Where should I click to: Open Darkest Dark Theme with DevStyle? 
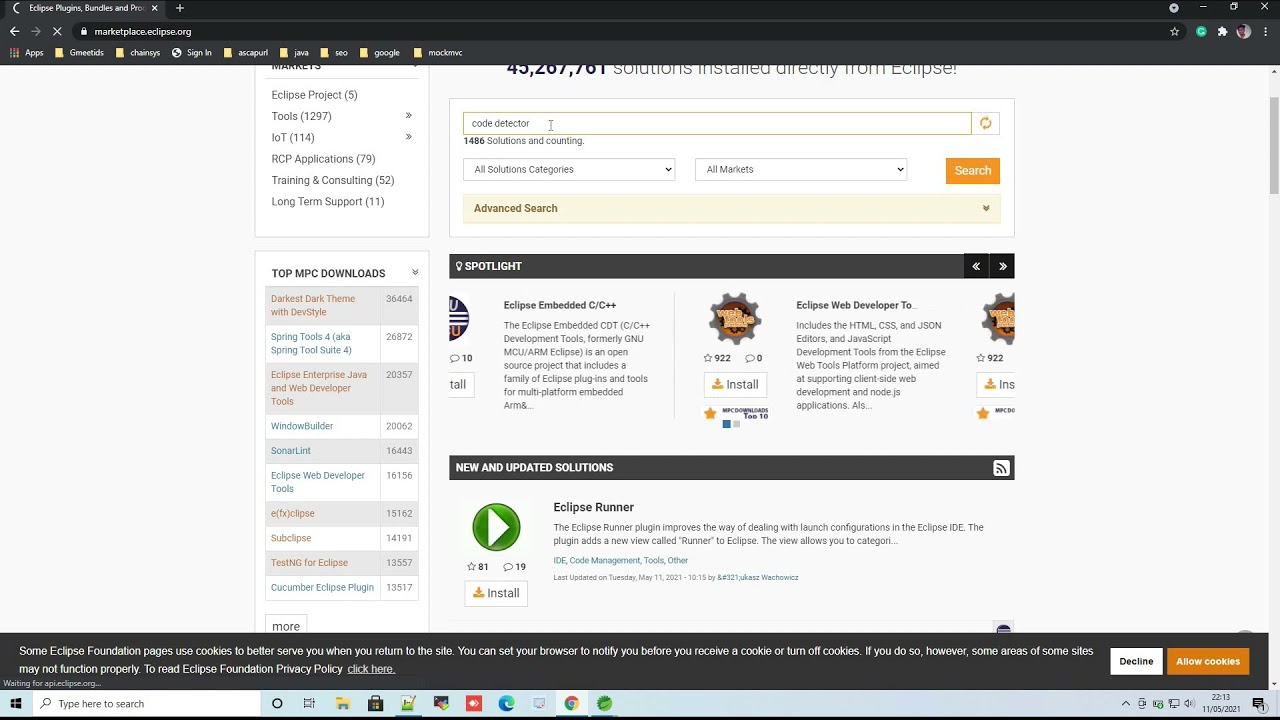pyautogui.click(x=313, y=305)
